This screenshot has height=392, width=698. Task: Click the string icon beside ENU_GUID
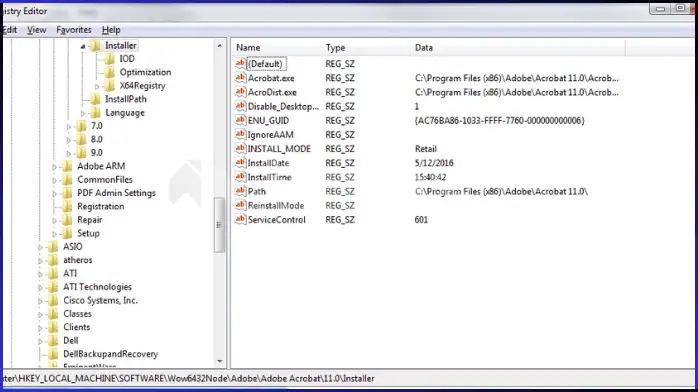tap(240, 120)
